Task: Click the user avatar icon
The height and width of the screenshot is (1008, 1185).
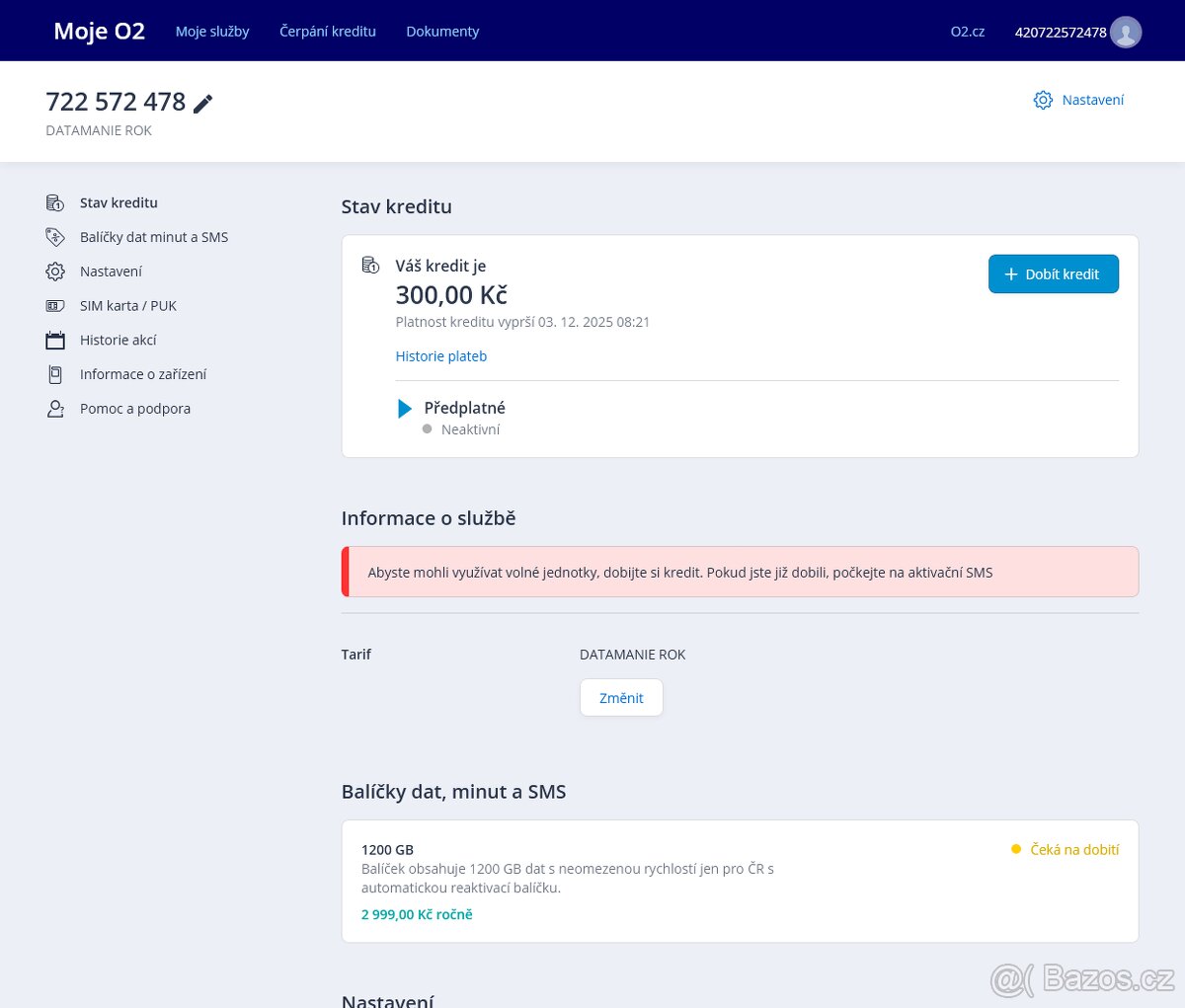Action: point(1126,32)
